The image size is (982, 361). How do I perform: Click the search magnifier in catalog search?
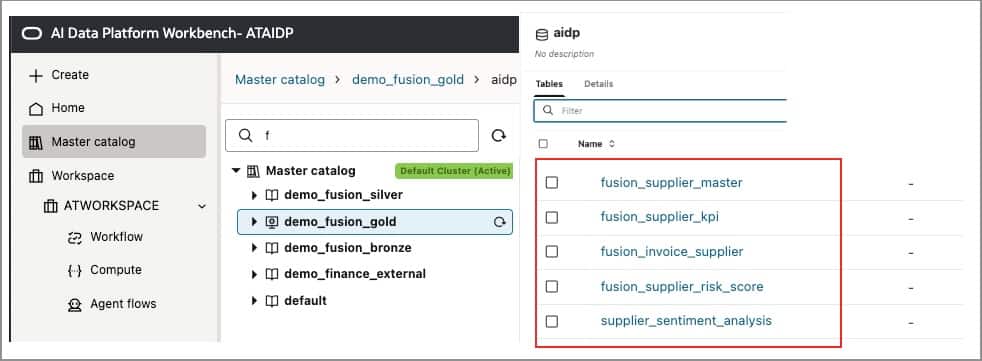(x=246, y=135)
